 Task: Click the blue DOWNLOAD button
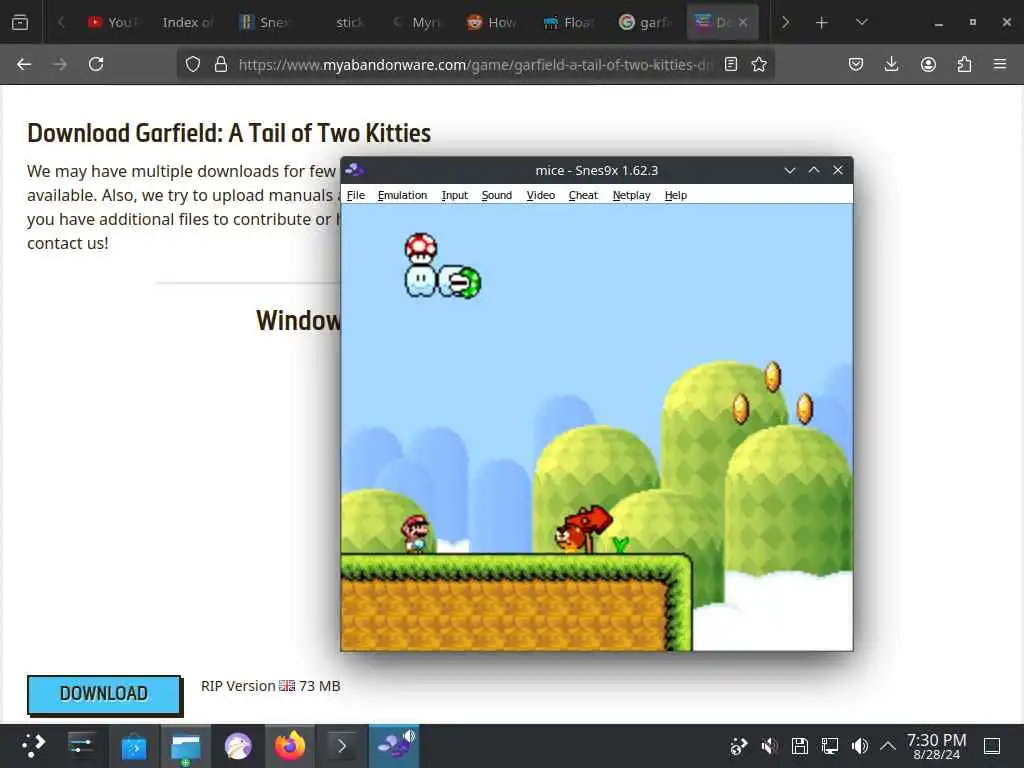pos(104,694)
